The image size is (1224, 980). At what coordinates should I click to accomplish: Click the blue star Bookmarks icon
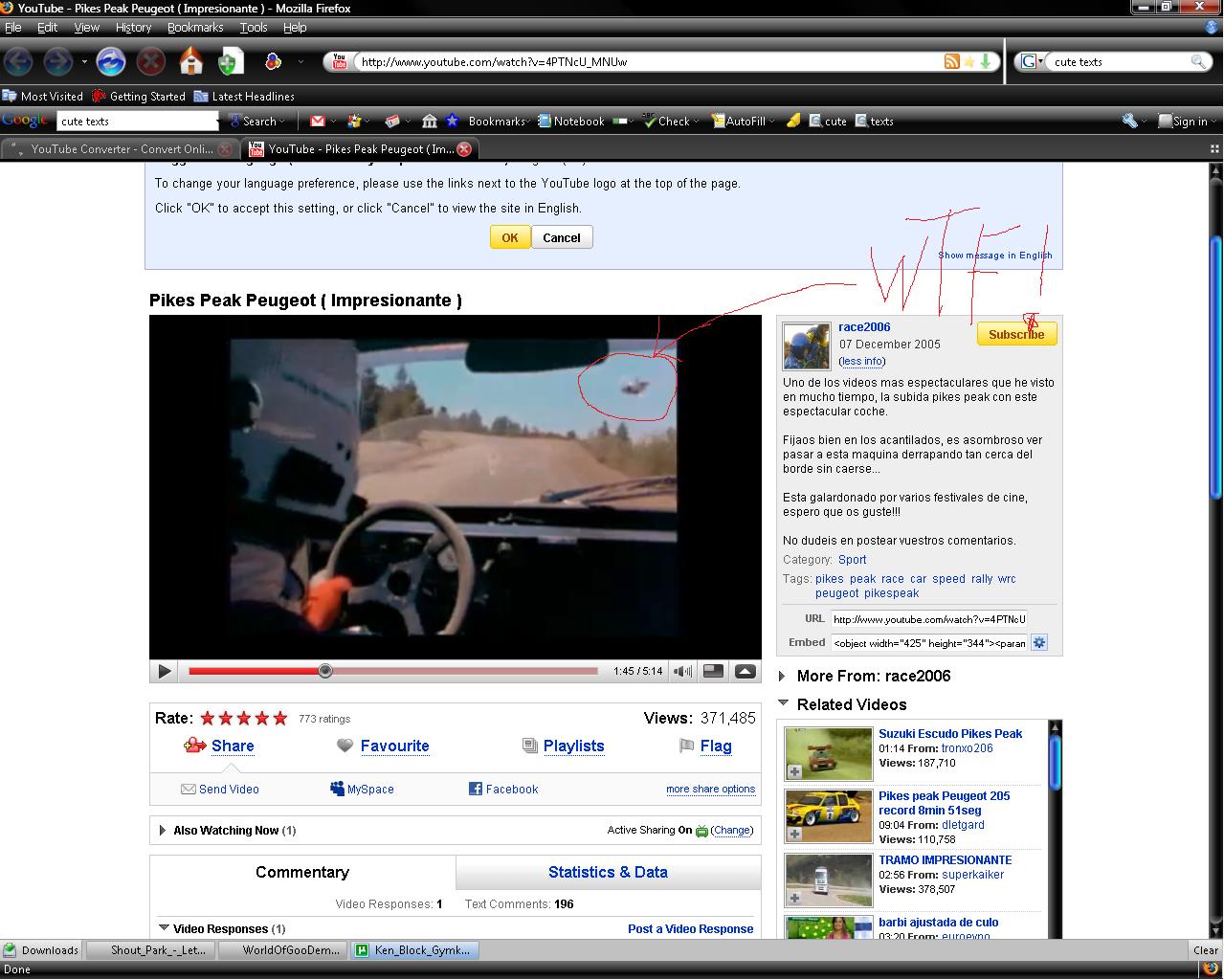pyautogui.click(x=452, y=121)
